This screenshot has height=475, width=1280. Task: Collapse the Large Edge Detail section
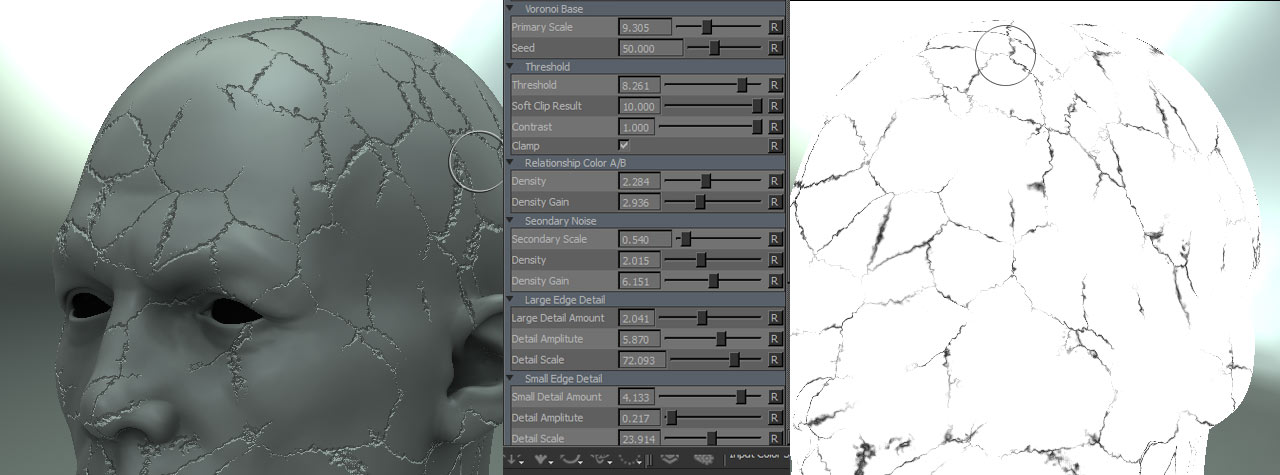pos(511,299)
